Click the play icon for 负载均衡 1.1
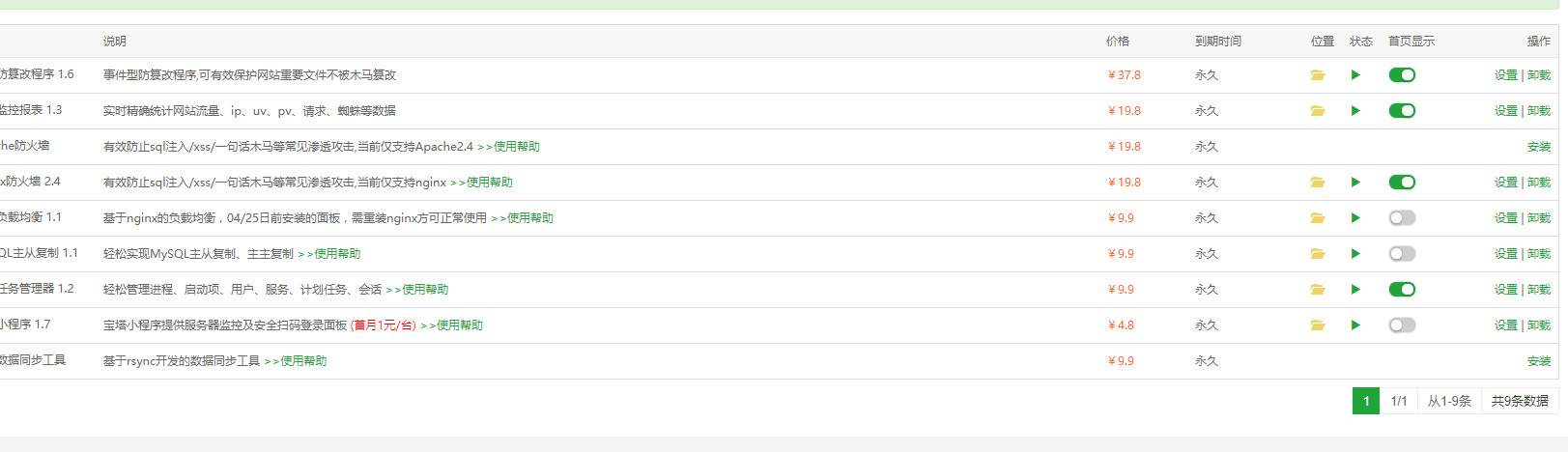Screen dimensions: 1568x452 click(1355, 218)
